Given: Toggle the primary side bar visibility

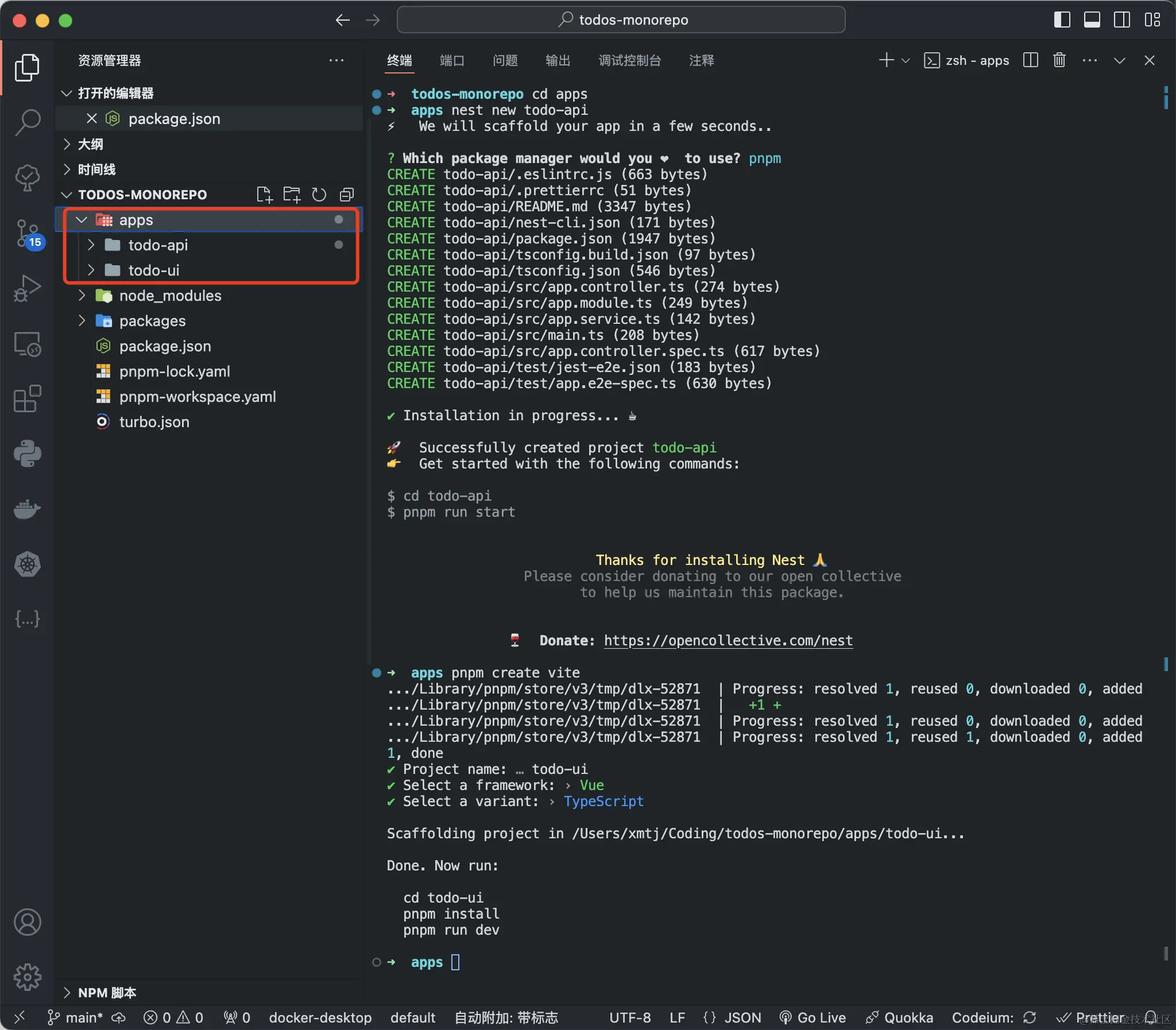Looking at the screenshot, I should click(x=1062, y=20).
